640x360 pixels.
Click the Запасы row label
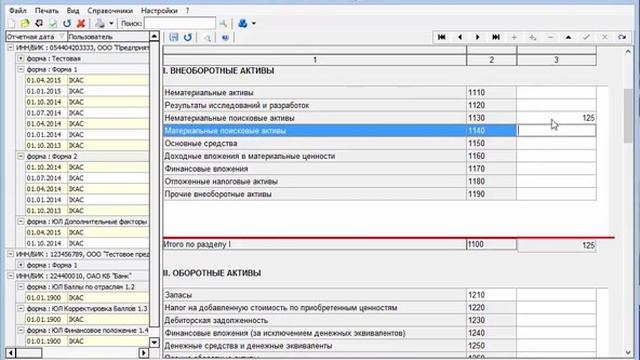(x=178, y=295)
